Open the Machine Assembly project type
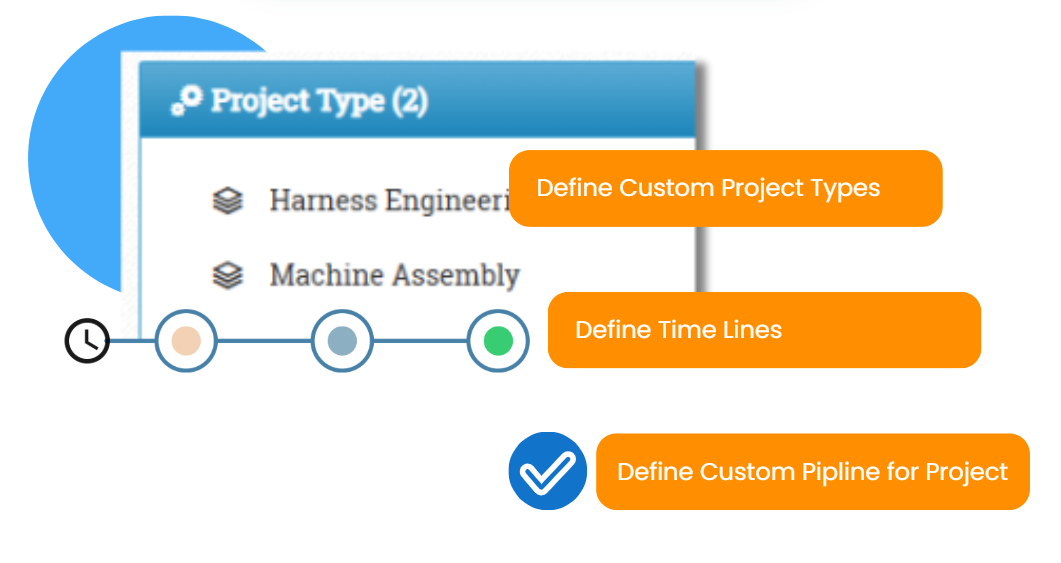This screenshot has width=1061, height=563. click(x=394, y=275)
